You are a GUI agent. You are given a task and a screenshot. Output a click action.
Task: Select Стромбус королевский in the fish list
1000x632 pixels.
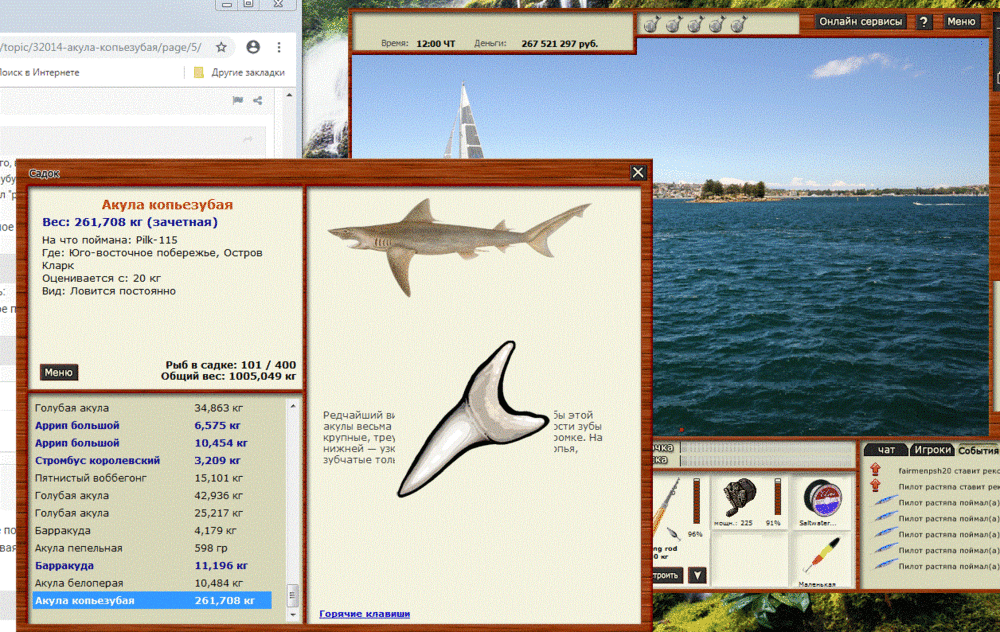pyautogui.click(x=97, y=461)
